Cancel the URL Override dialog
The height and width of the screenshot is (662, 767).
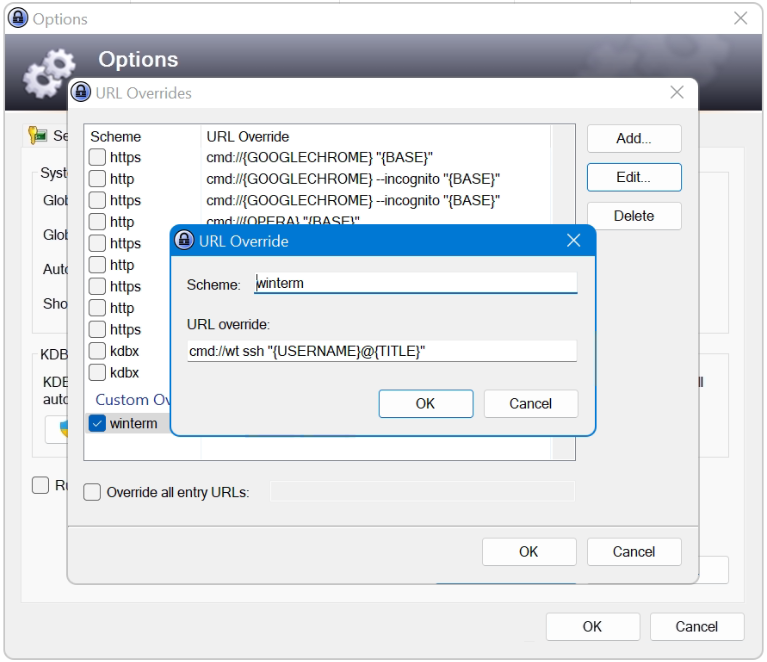click(531, 404)
